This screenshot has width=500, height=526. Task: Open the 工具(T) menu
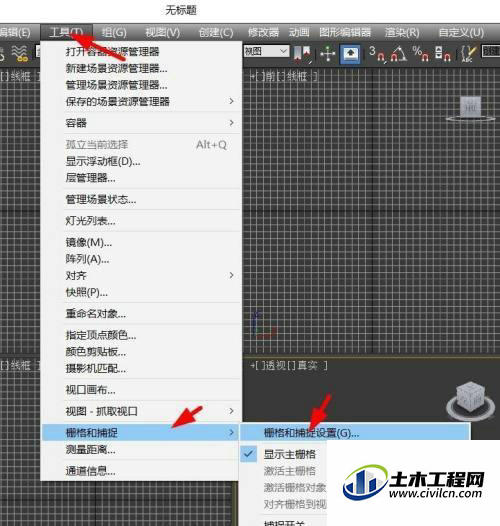pos(66,32)
